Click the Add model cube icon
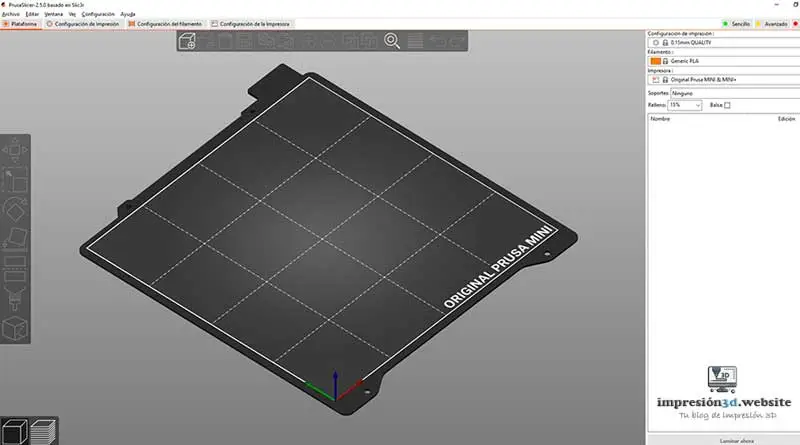Image resolution: width=800 pixels, height=445 pixels. [188, 41]
